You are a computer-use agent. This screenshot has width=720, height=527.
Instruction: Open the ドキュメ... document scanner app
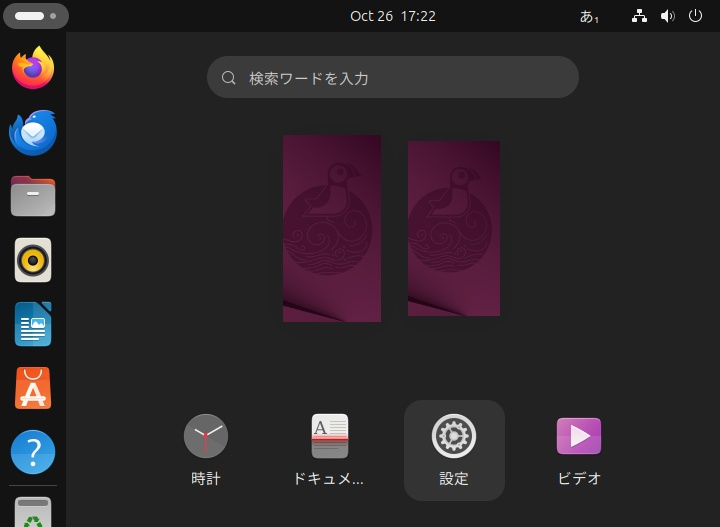(x=330, y=450)
